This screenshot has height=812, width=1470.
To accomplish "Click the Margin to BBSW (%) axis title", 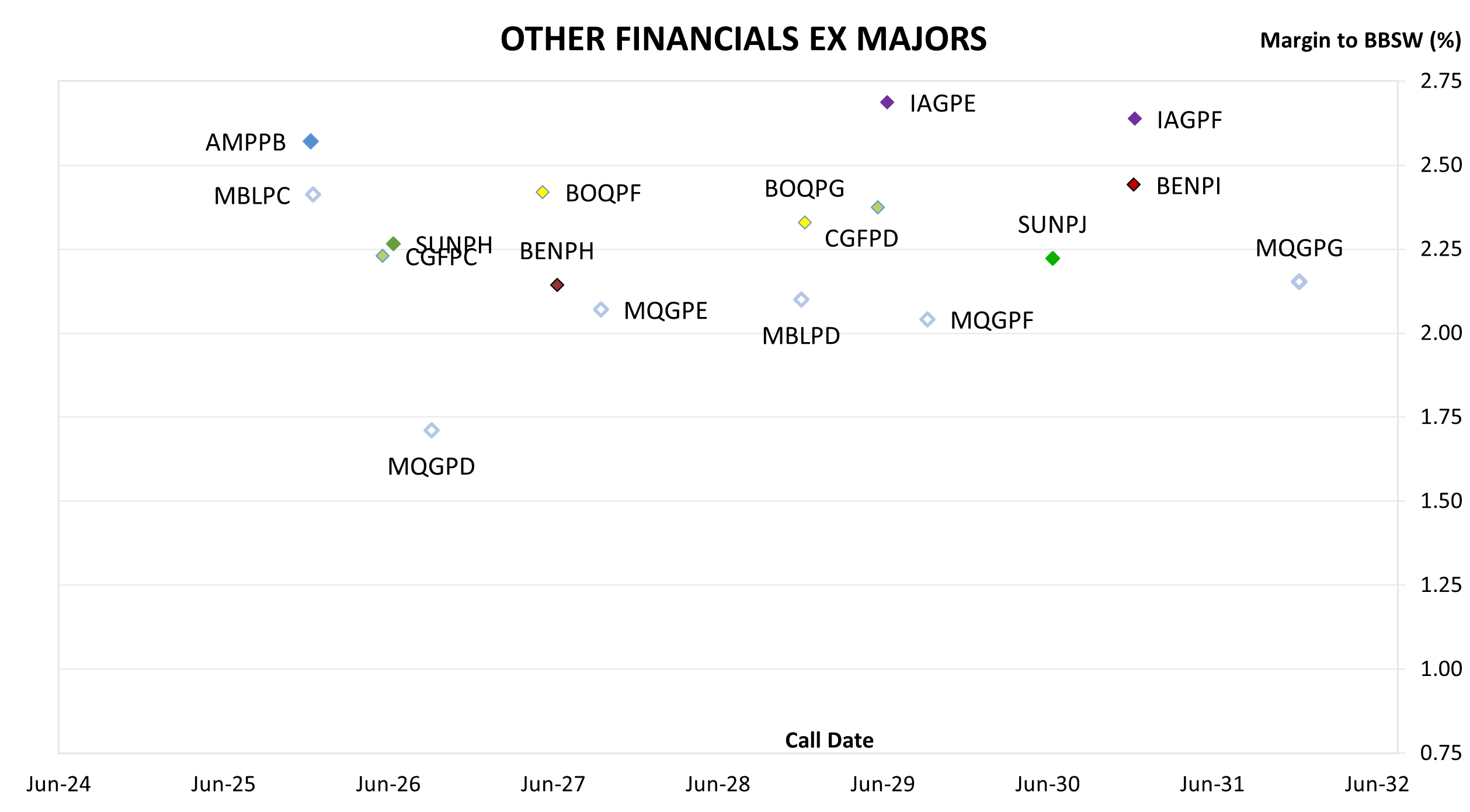I will (1361, 40).
